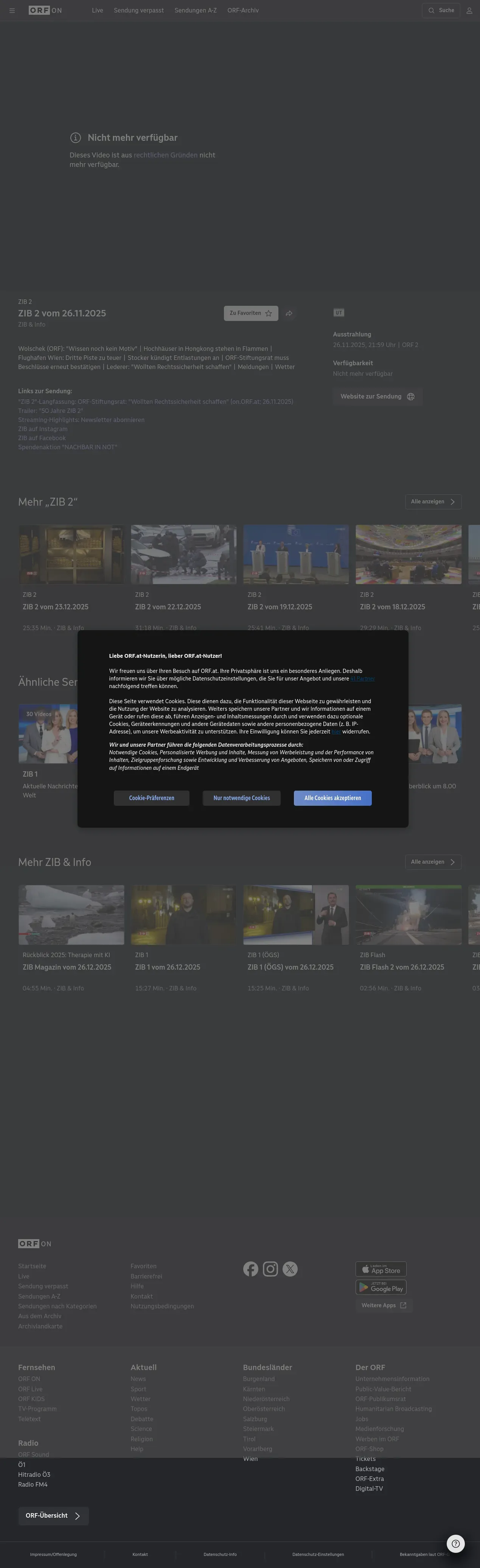Image resolution: width=480 pixels, height=1568 pixels.
Task: Follow the 'rechtlichen Gründen' link
Action: pyautogui.click(x=165, y=155)
